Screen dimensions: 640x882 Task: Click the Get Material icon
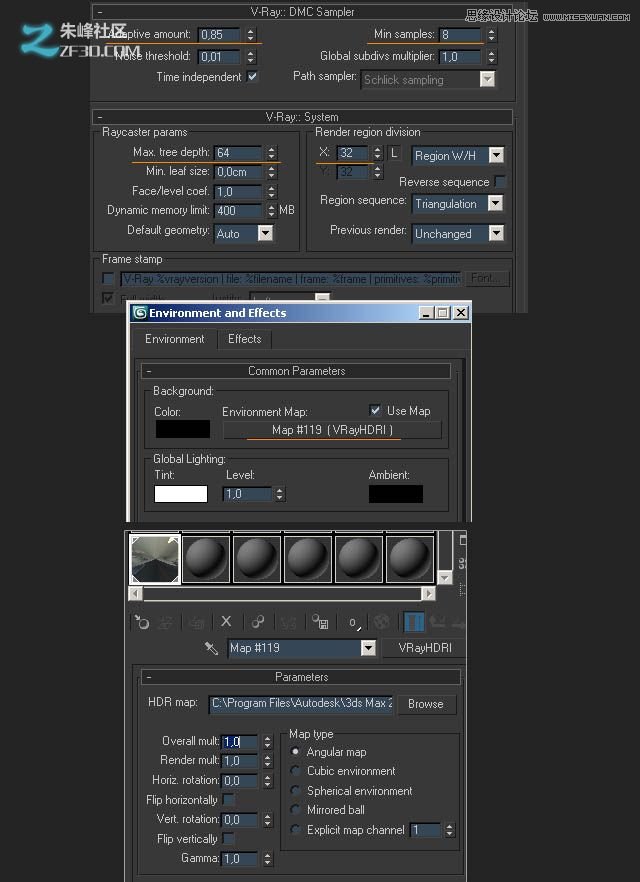click(141, 622)
